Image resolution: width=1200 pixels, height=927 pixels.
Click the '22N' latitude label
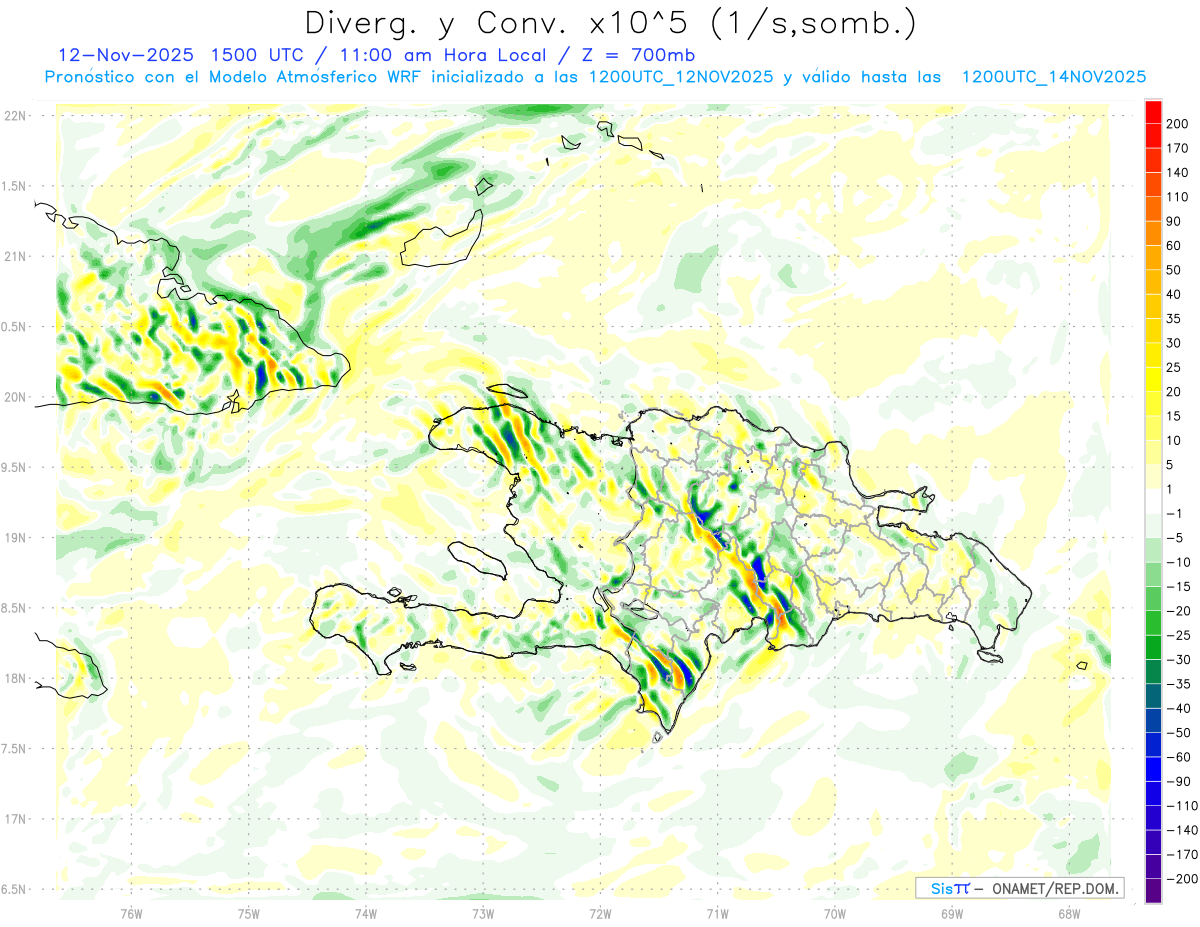pyautogui.click(x=14, y=115)
